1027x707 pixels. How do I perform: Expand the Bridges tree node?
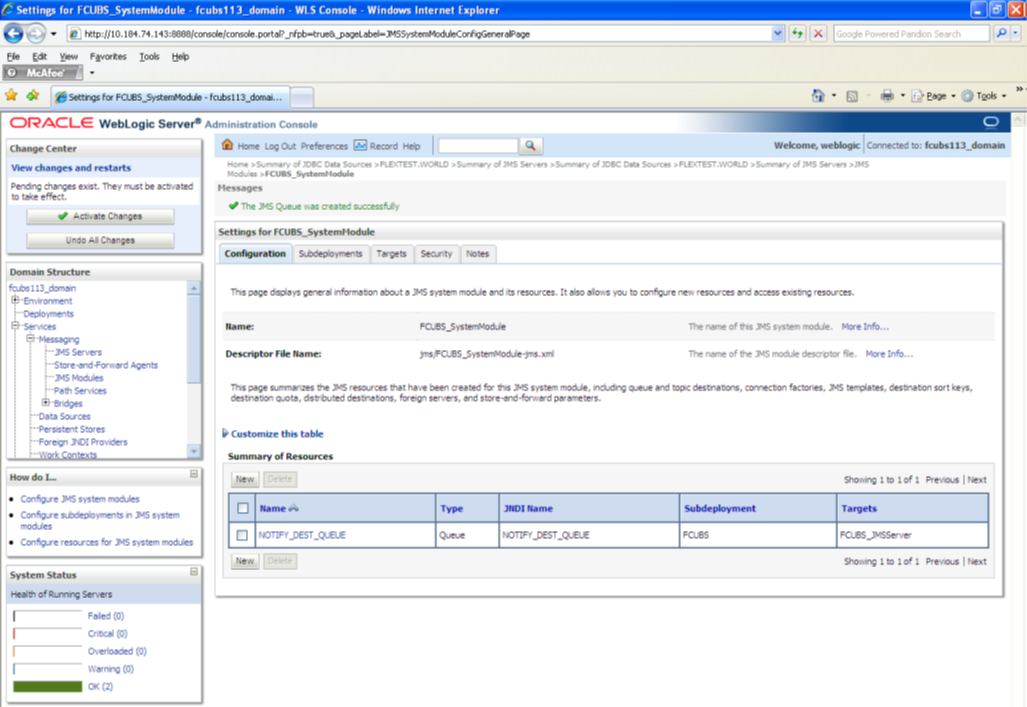(x=46, y=402)
